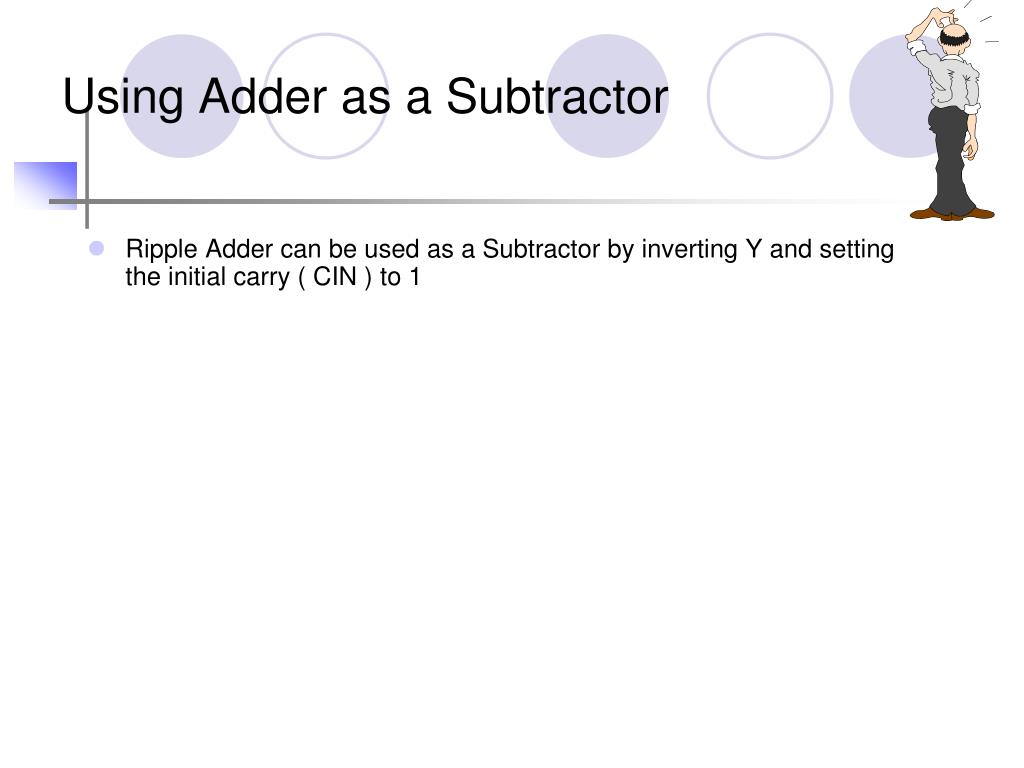Screen dimensions: 1024x768
Task: Click the first outlined hollow circle
Action: pos(326,96)
